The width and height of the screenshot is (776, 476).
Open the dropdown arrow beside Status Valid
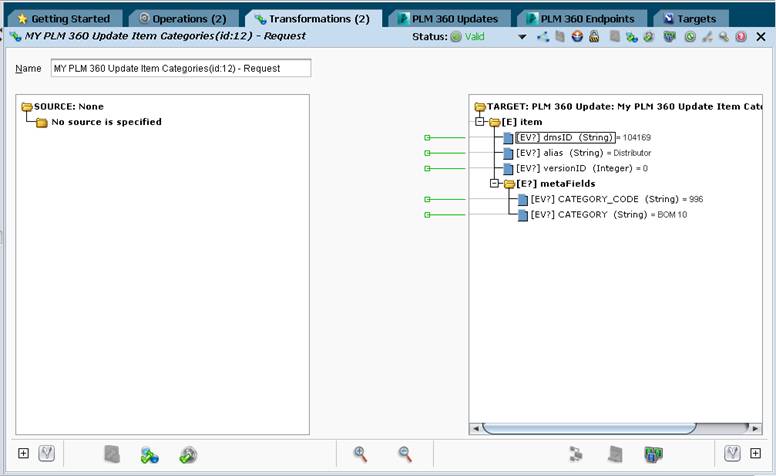pyautogui.click(x=522, y=37)
